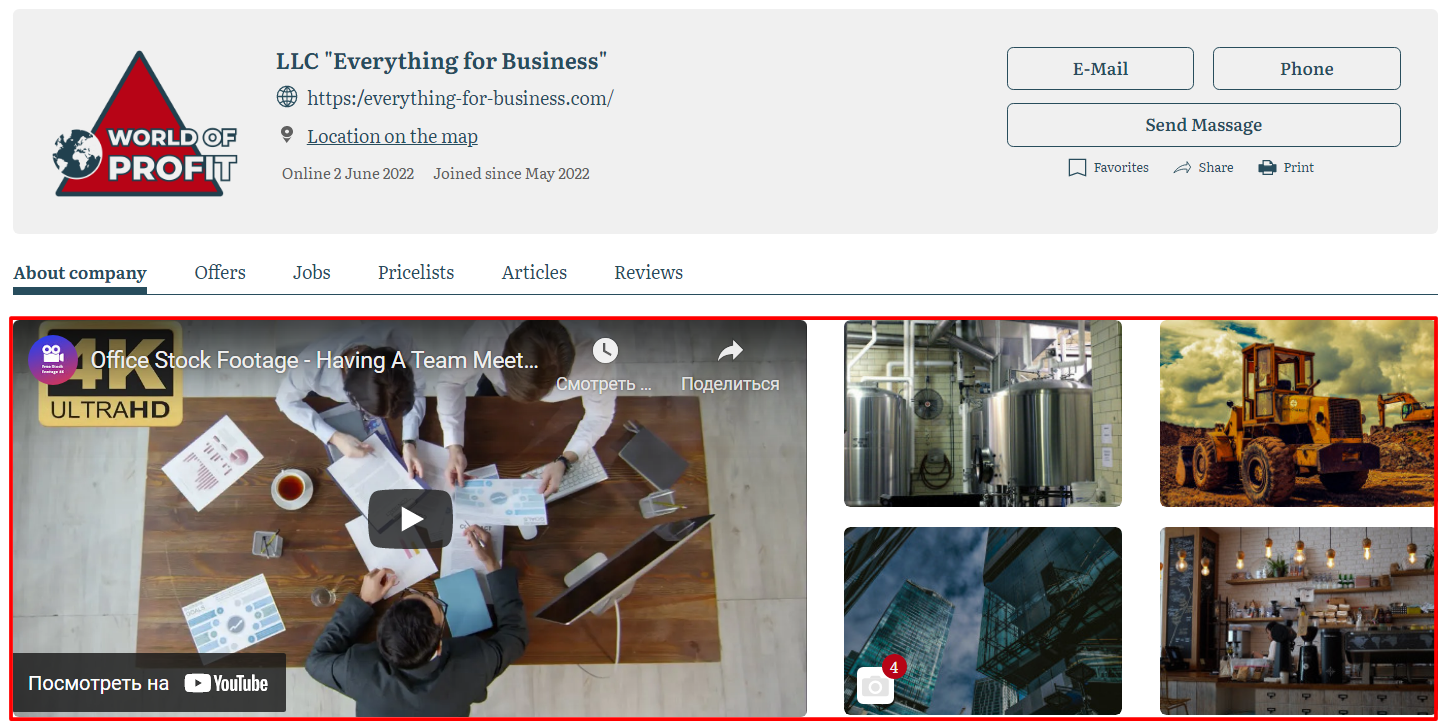Play the Office Stock Footage video
Viewport: 1450px width, 725px height.
click(410, 518)
